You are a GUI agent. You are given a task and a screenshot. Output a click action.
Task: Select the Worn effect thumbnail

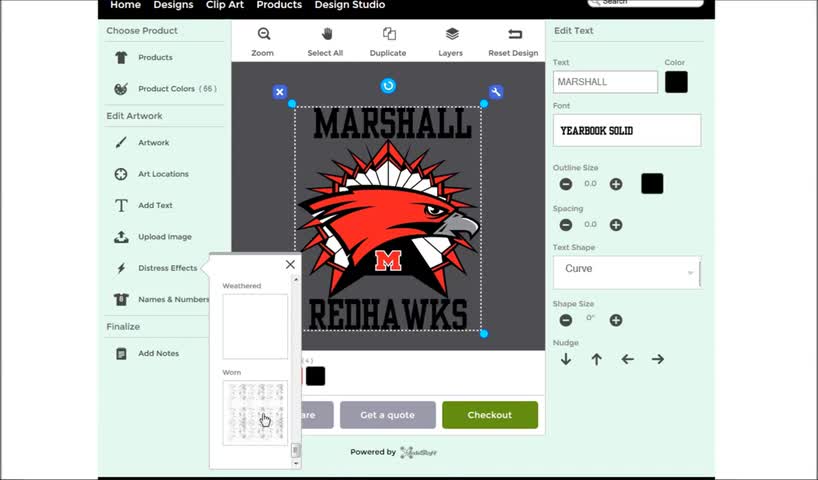click(255, 413)
